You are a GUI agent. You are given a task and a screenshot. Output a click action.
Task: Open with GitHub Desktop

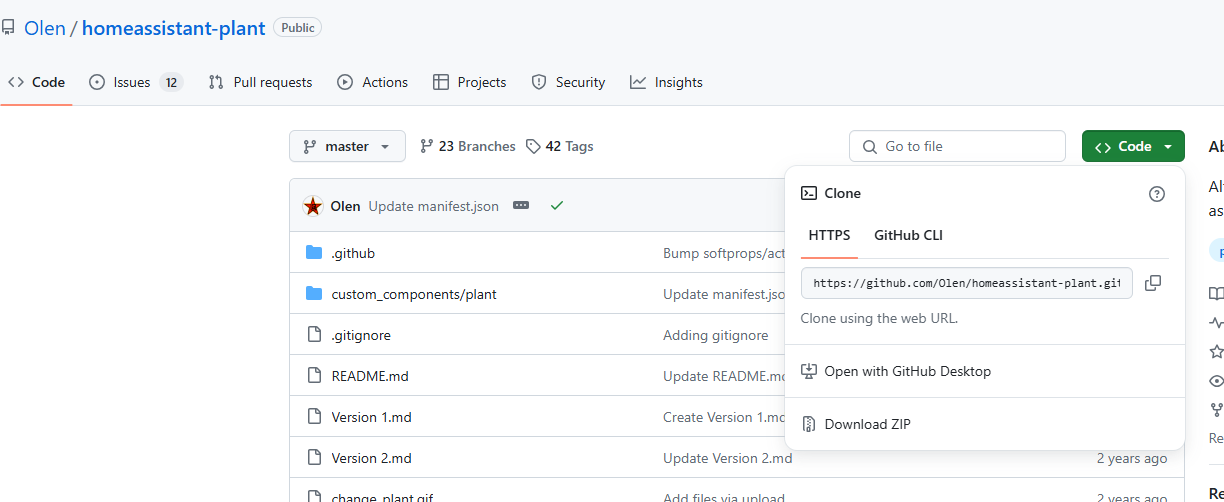click(x=907, y=371)
